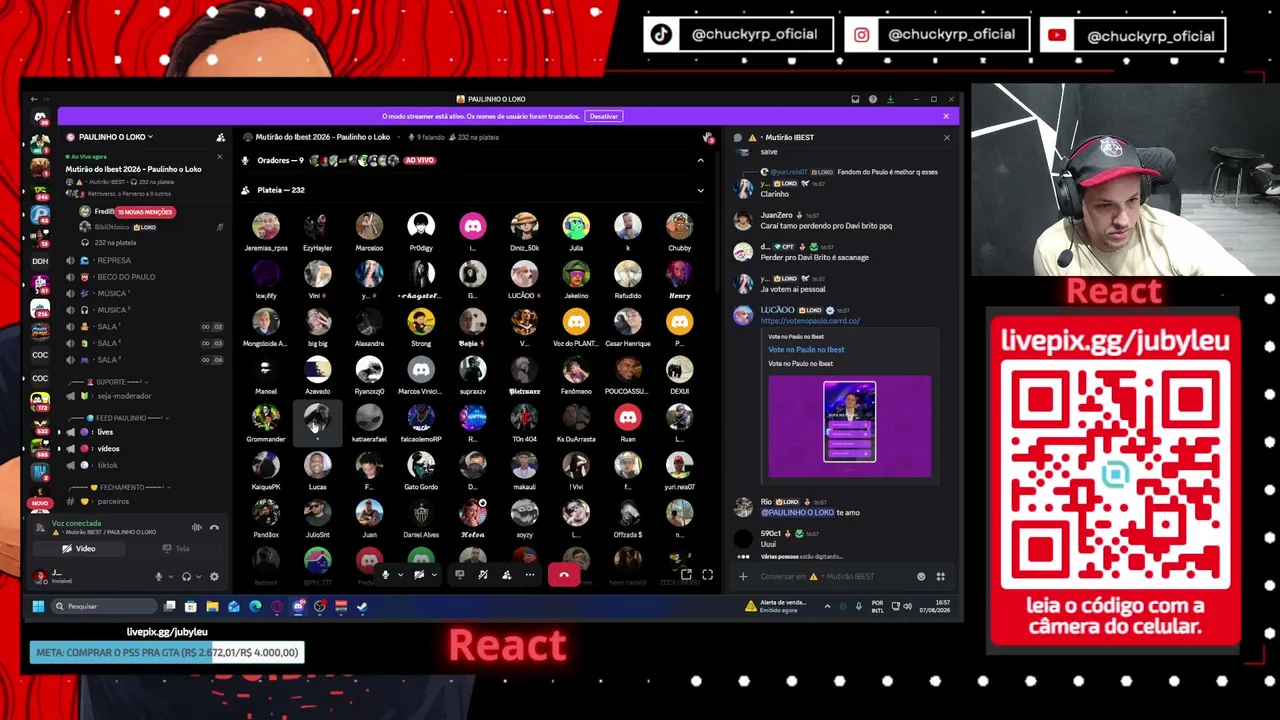Toggle noise suppression in voice panel
The image size is (1280, 720).
pyautogui.click(x=197, y=527)
